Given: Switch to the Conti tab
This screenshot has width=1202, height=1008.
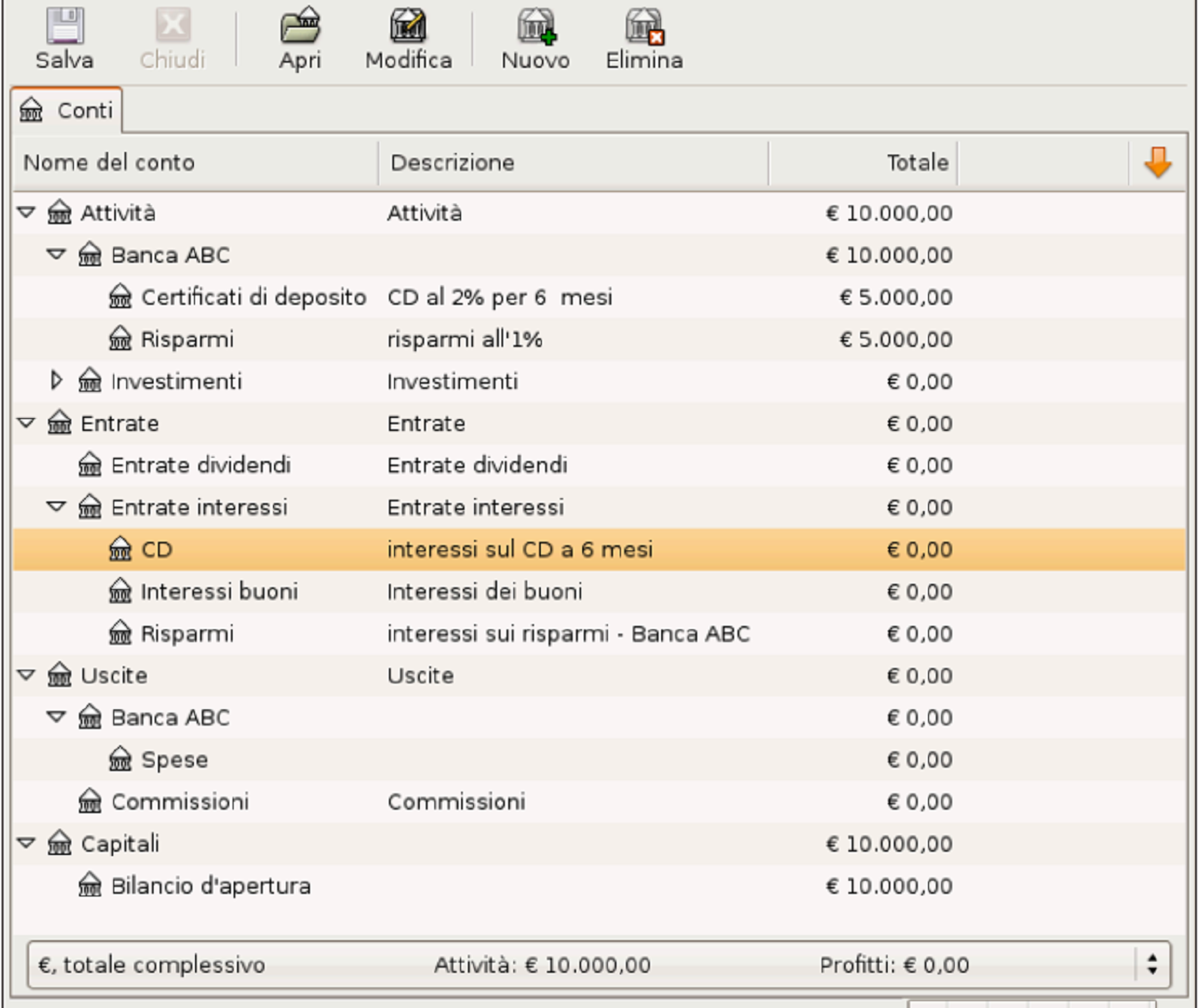Looking at the screenshot, I should pos(82,110).
